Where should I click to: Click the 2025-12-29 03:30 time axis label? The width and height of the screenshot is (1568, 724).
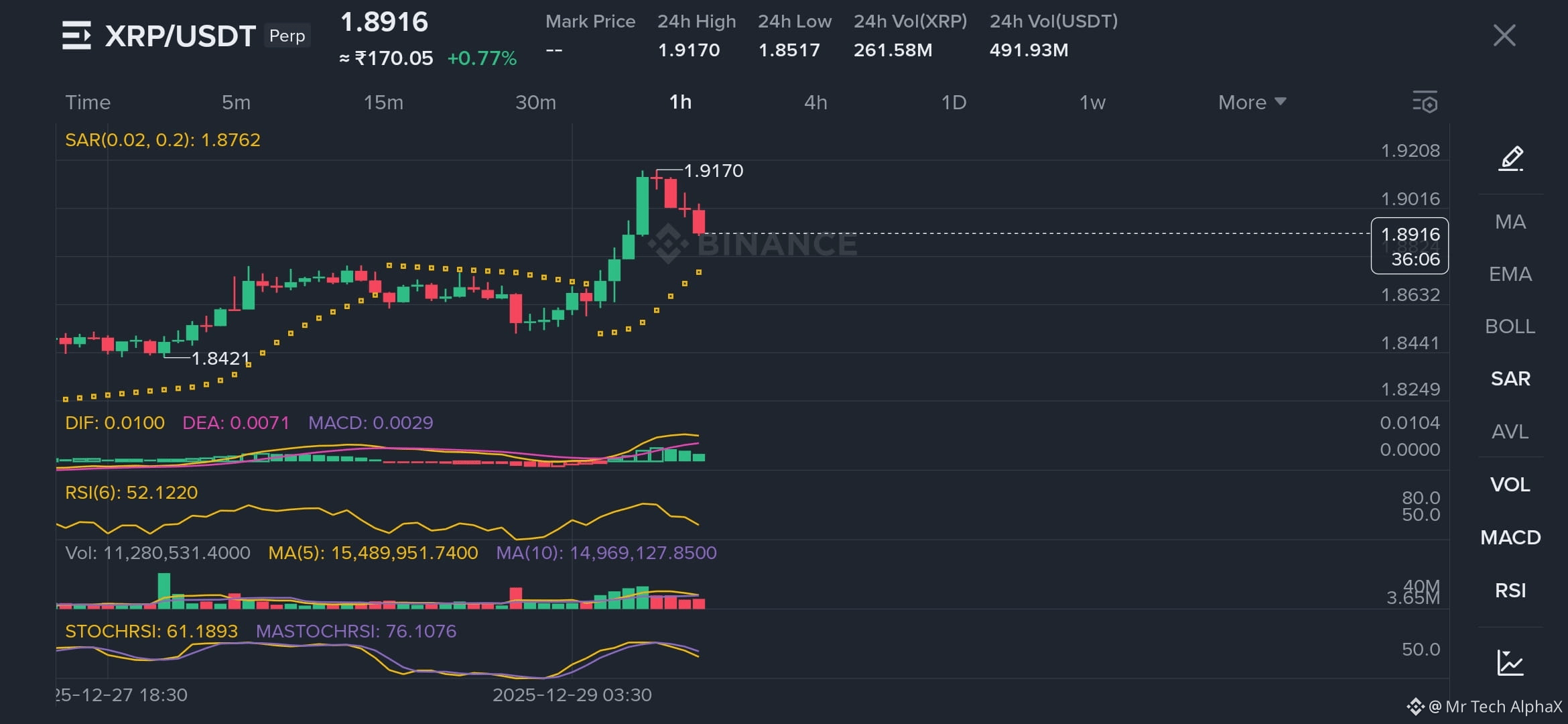click(x=572, y=695)
